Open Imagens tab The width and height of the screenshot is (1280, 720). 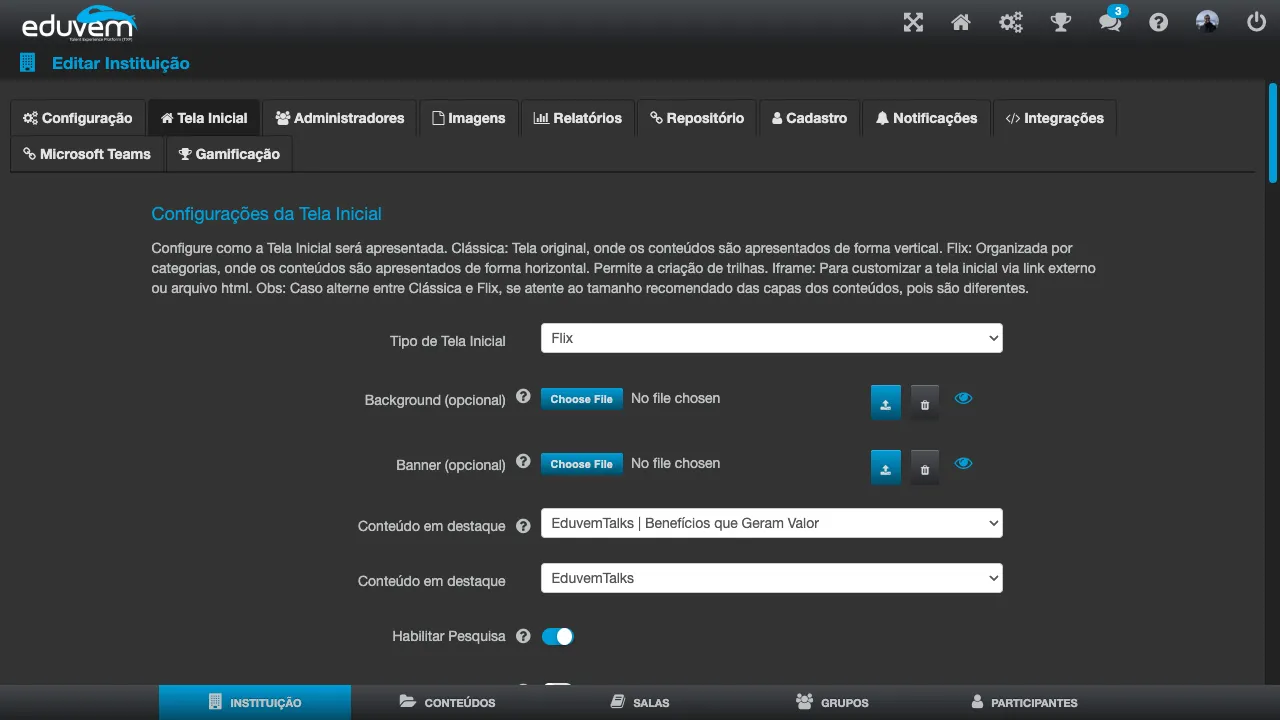(469, 118)
